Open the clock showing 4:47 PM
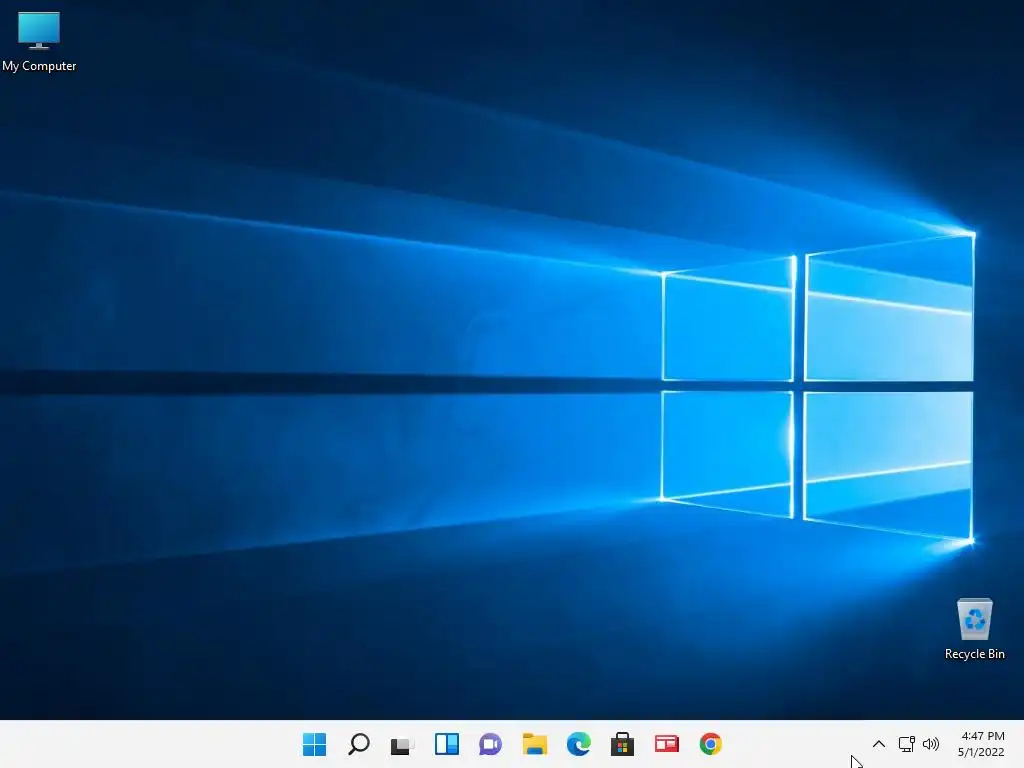Viewport: 1024px width, 768px height. click(982, 736)
